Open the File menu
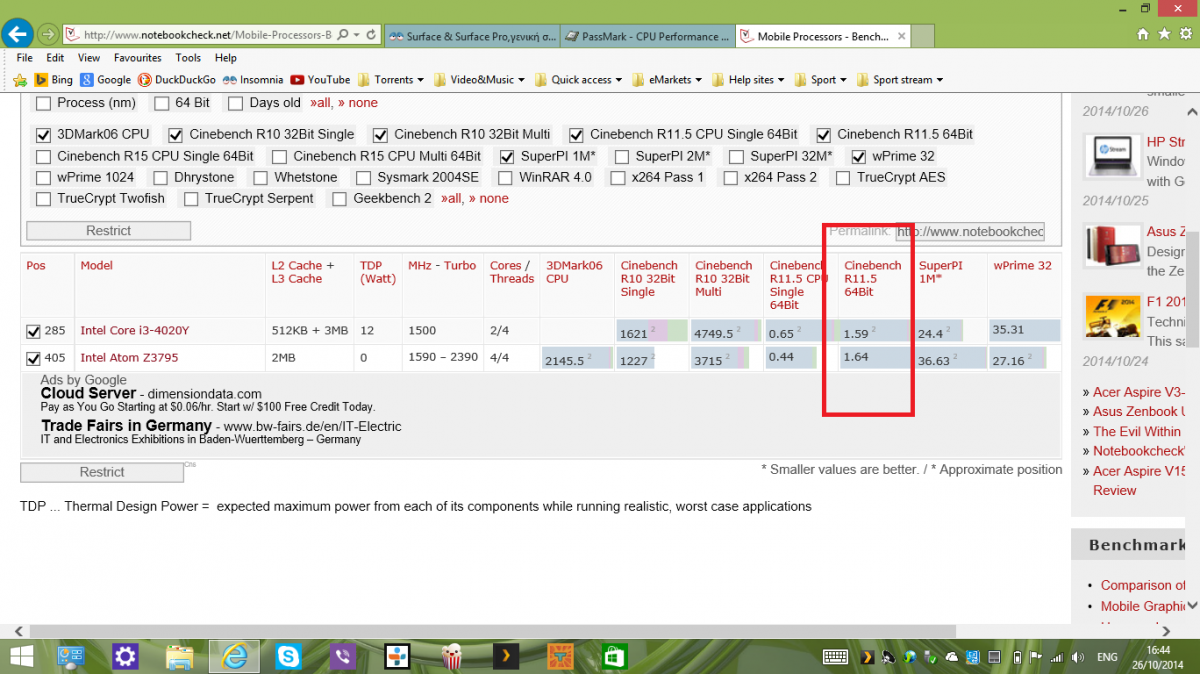 tap(25, 58)
